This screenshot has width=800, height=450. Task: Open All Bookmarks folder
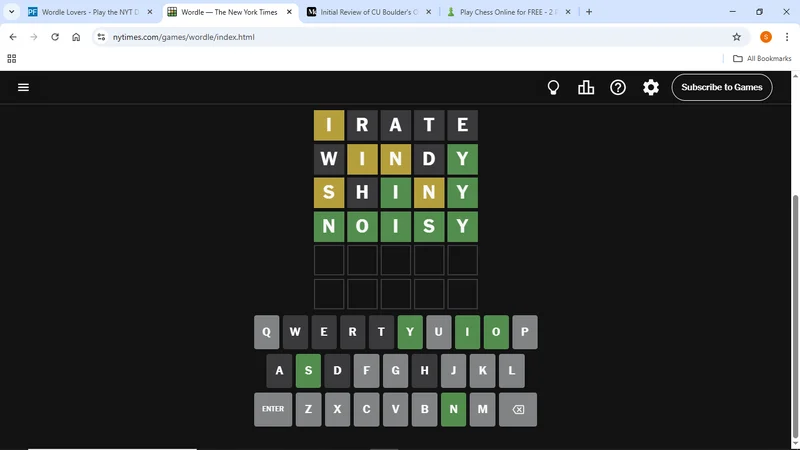(x=762, y=59)
